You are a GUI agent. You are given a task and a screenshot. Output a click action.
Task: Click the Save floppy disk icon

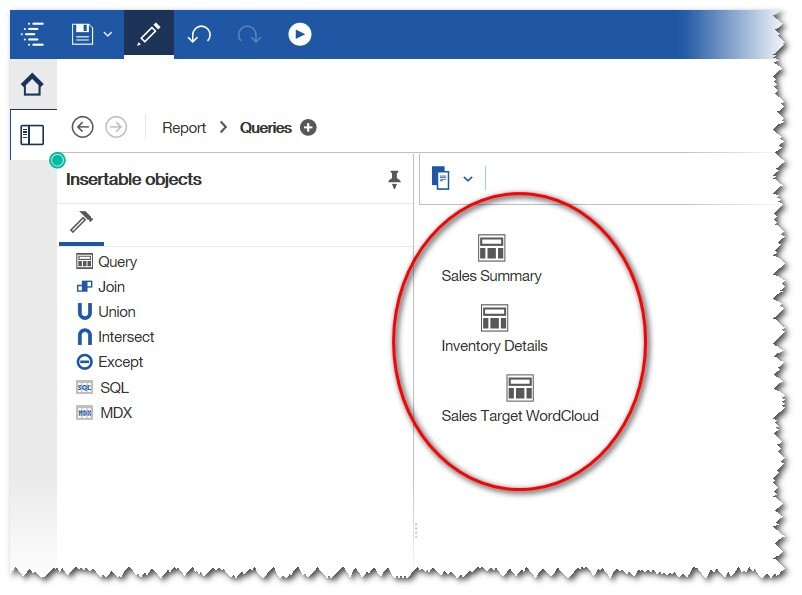coord(82,34)
